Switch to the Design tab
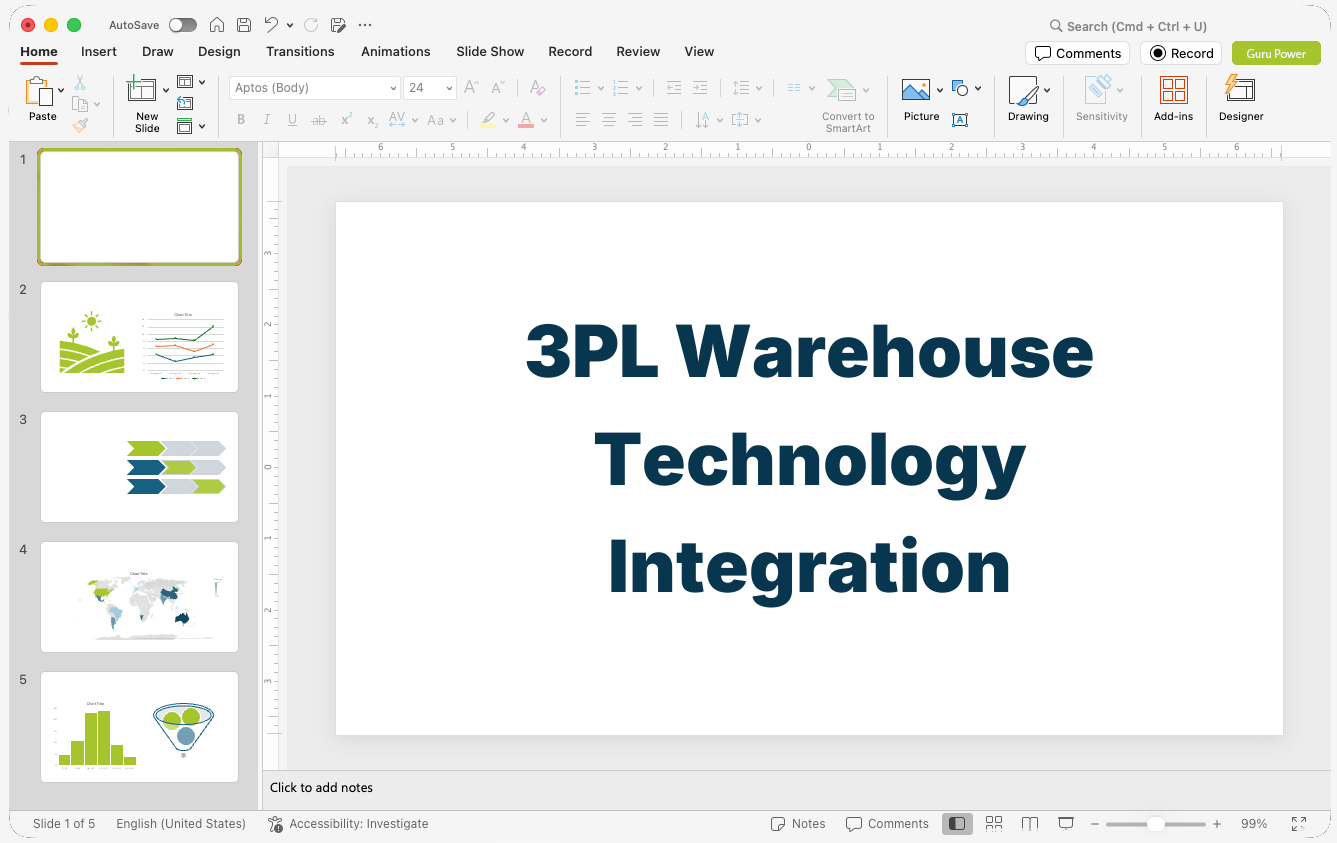1337x843 pixels. [x=219, y=51]
